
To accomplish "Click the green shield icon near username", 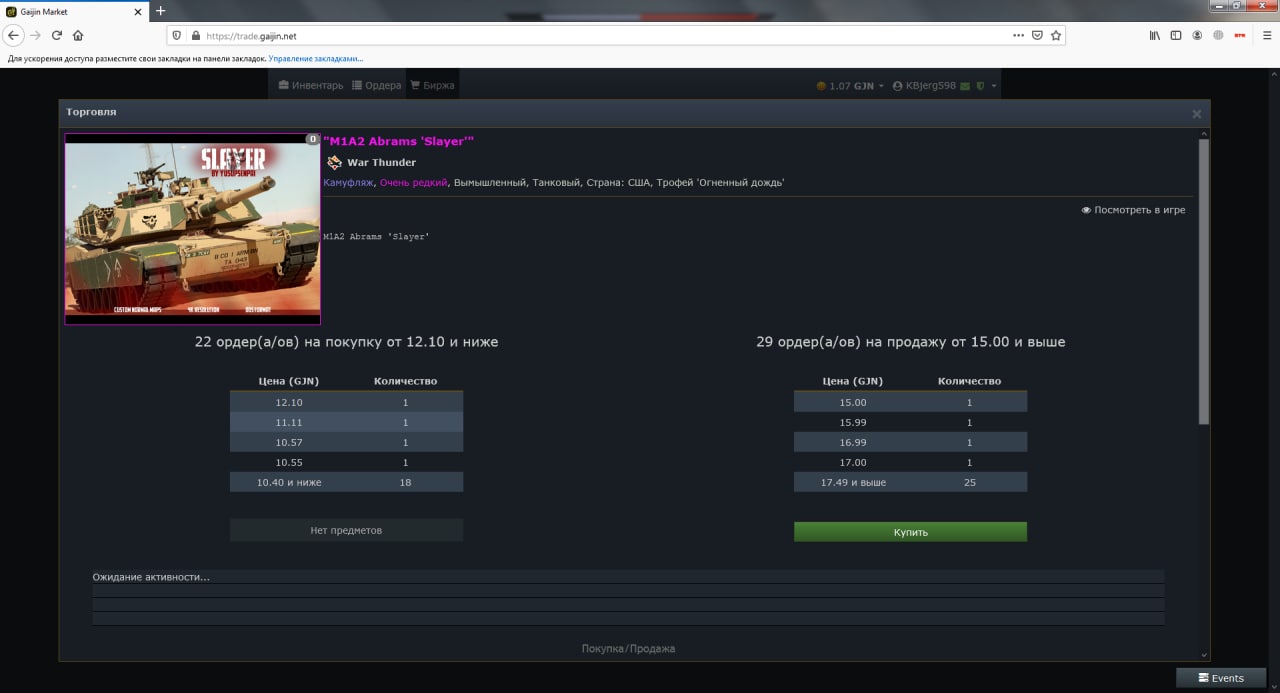I will 981,86.
